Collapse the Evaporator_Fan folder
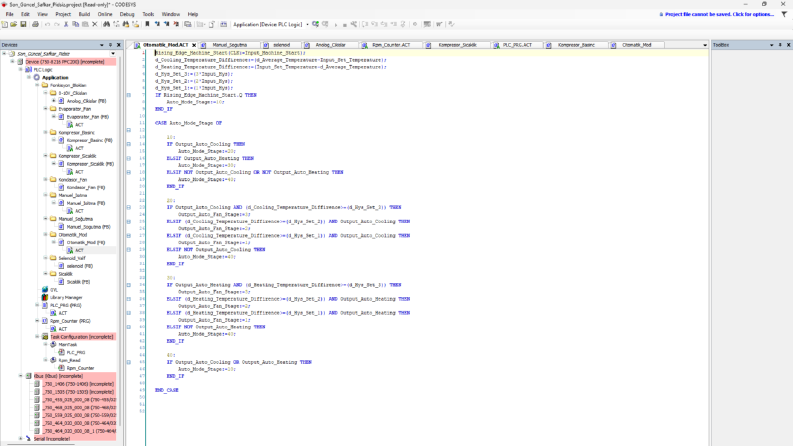Viewport: 793px width, 446px height. click(x=46, y=109)
